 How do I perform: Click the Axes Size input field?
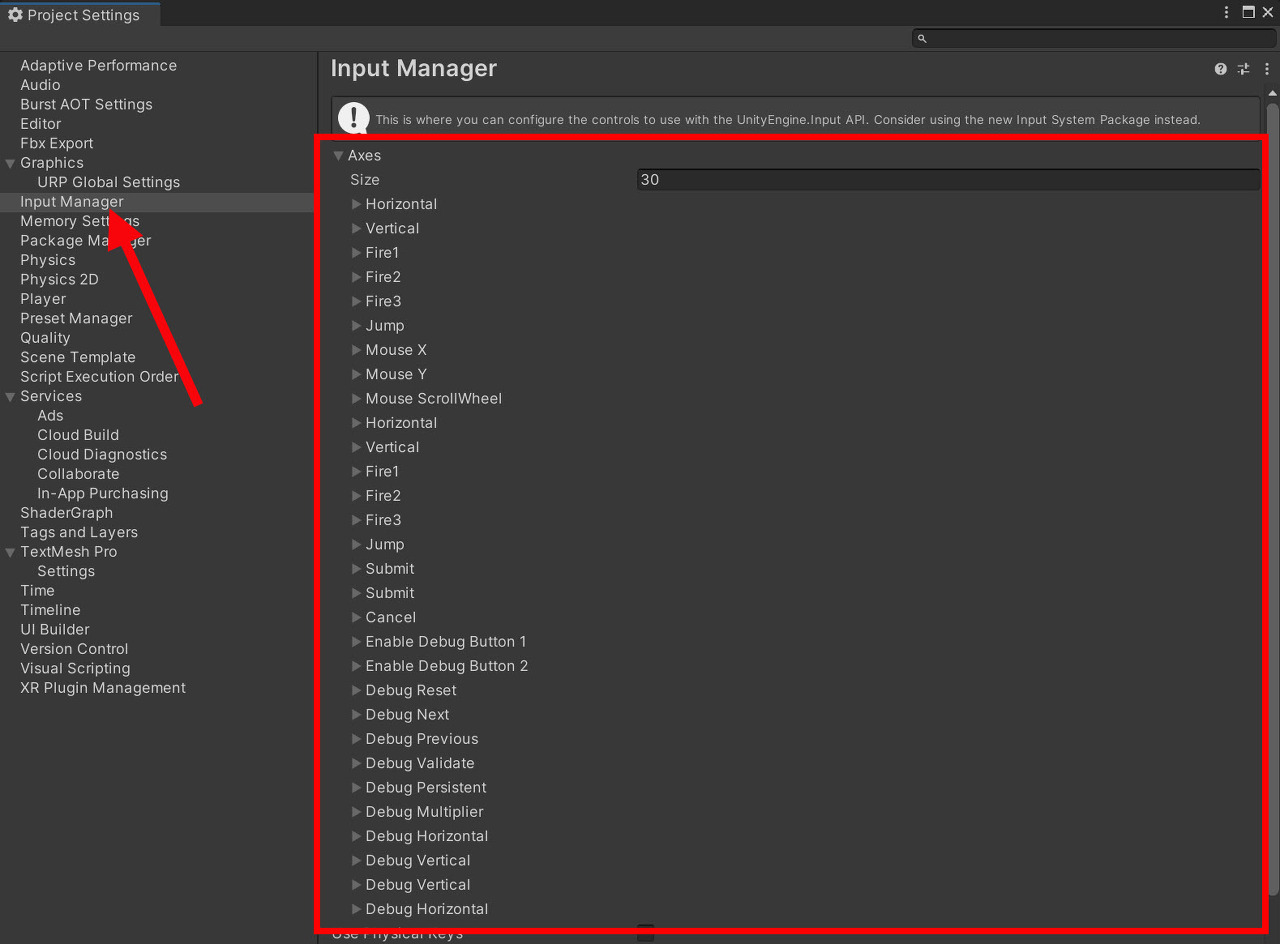point(948,180)
